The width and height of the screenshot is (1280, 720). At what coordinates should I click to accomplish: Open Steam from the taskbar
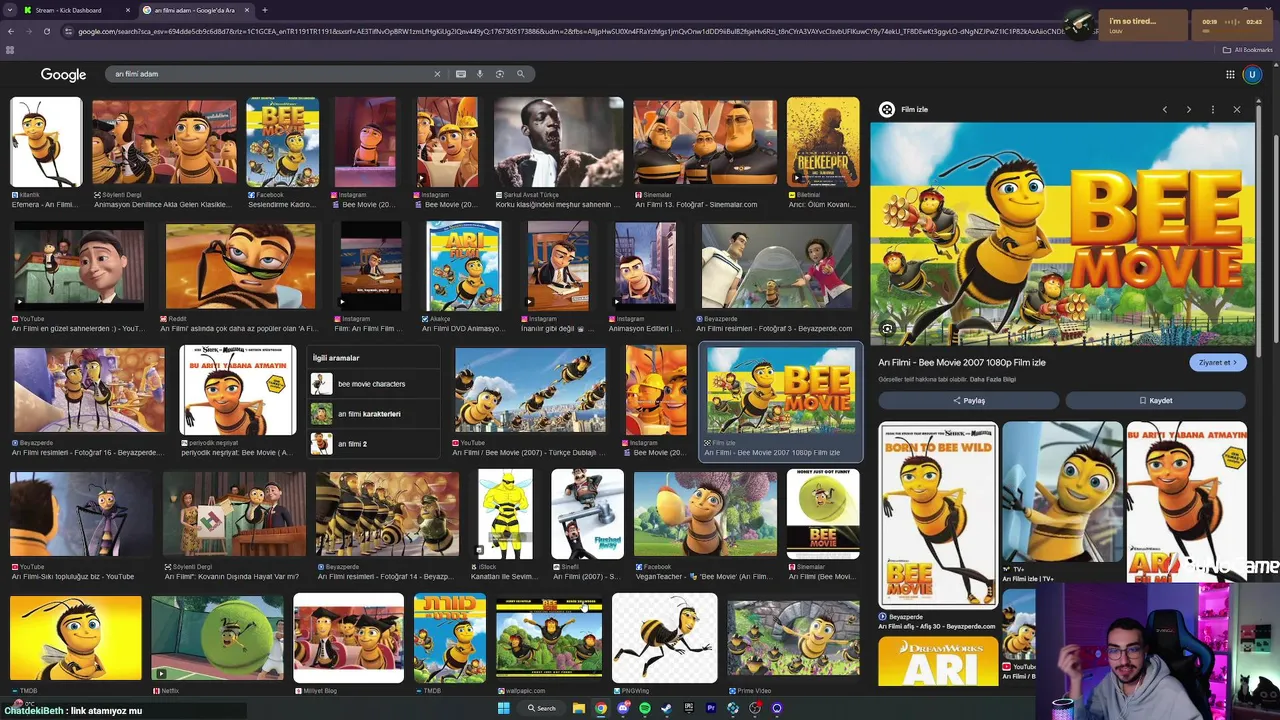pyautogui.click(x=666, y=708)
